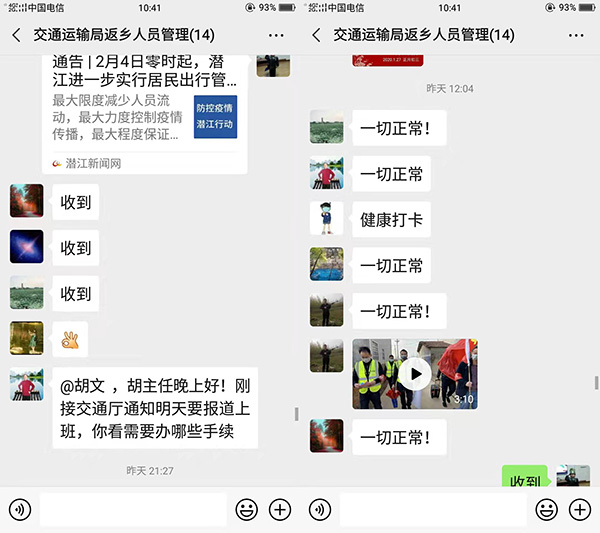Image resolution: width=600 pixels, height=533 pixels.
Task: Tap the message input field in right chat
Action: (433, 509)
